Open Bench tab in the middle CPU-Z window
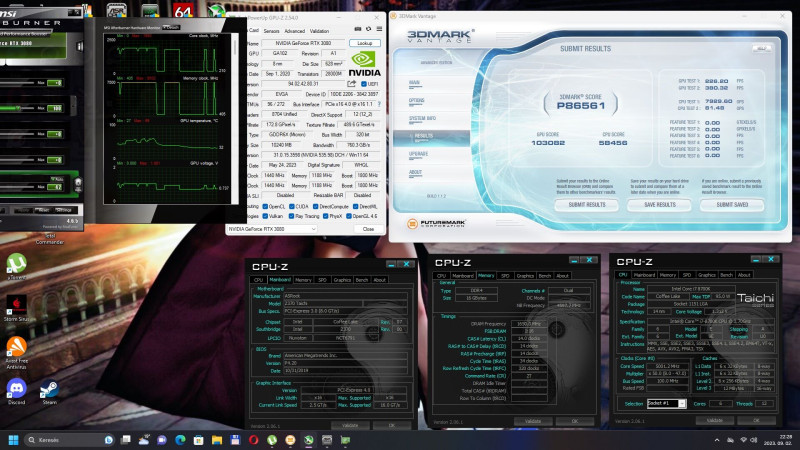 [544, 276]
